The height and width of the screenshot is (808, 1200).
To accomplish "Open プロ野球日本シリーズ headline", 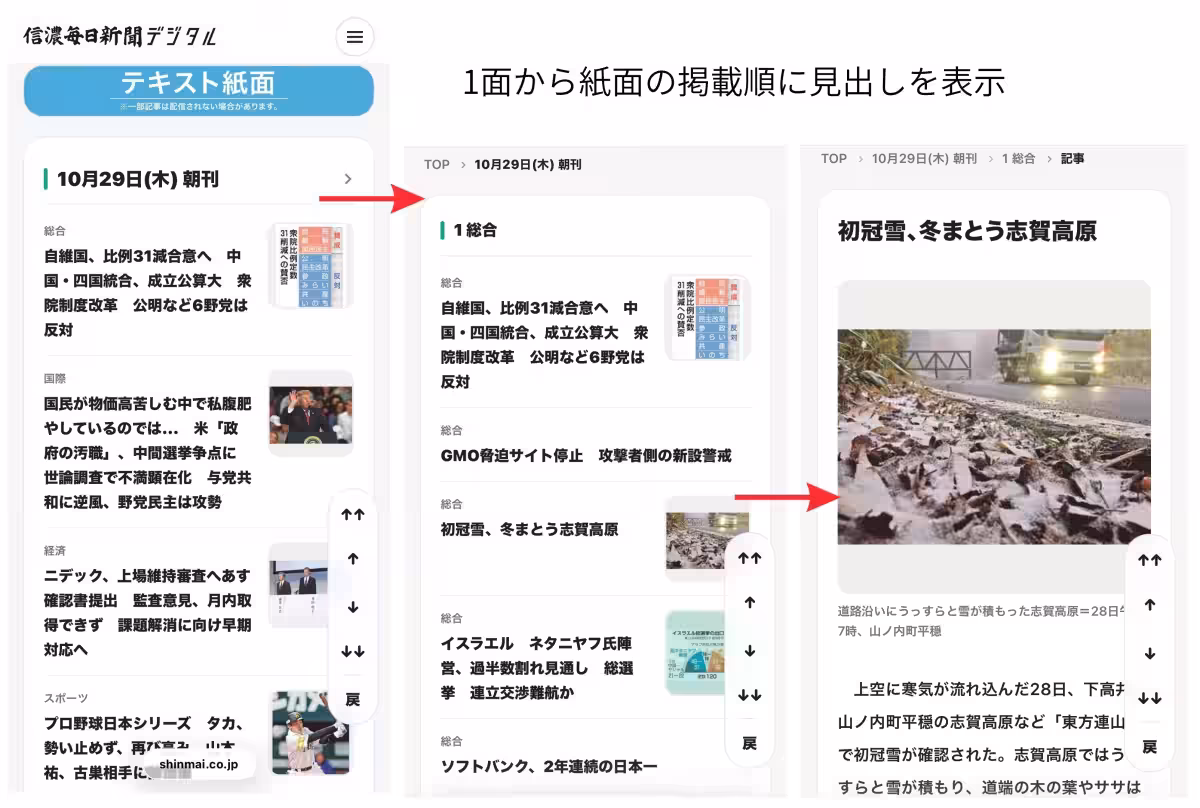I will click(146, 748).
